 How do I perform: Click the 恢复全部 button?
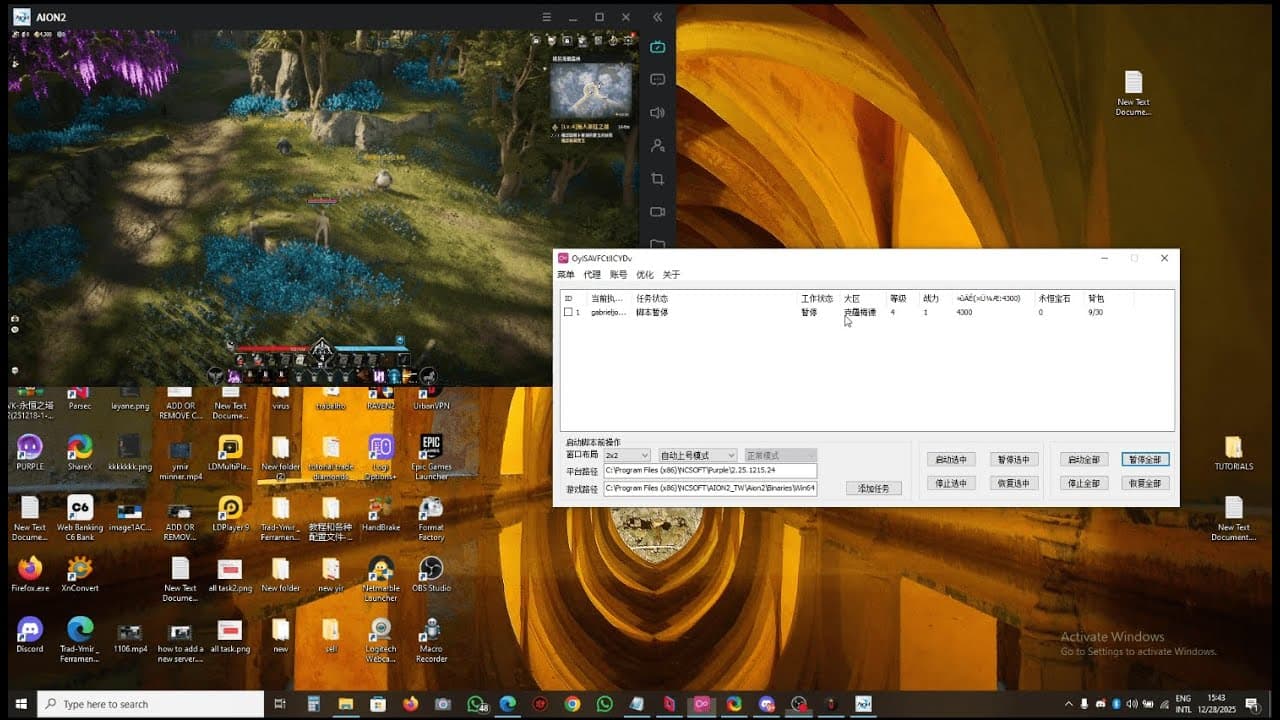pyautogui.click(x=1145, y=483)
